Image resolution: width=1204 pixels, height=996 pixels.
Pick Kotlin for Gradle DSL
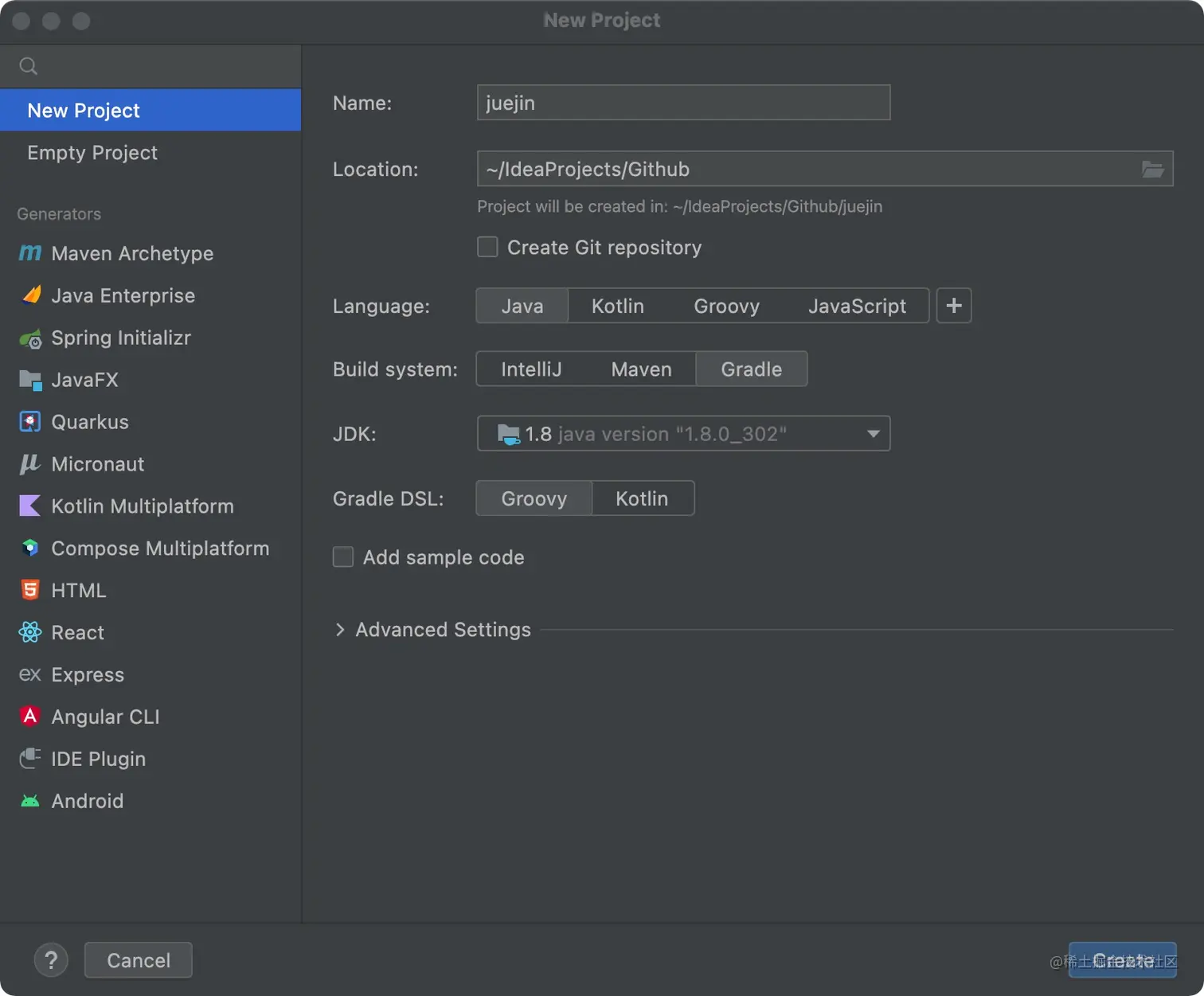[x=642, y=498]
